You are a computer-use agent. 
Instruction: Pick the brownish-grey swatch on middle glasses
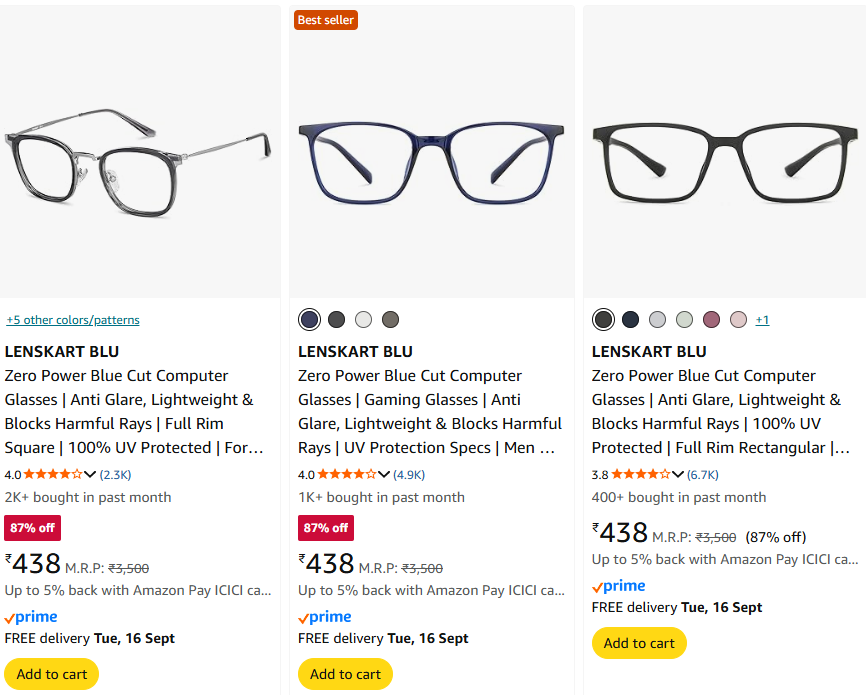click(390, 320)
